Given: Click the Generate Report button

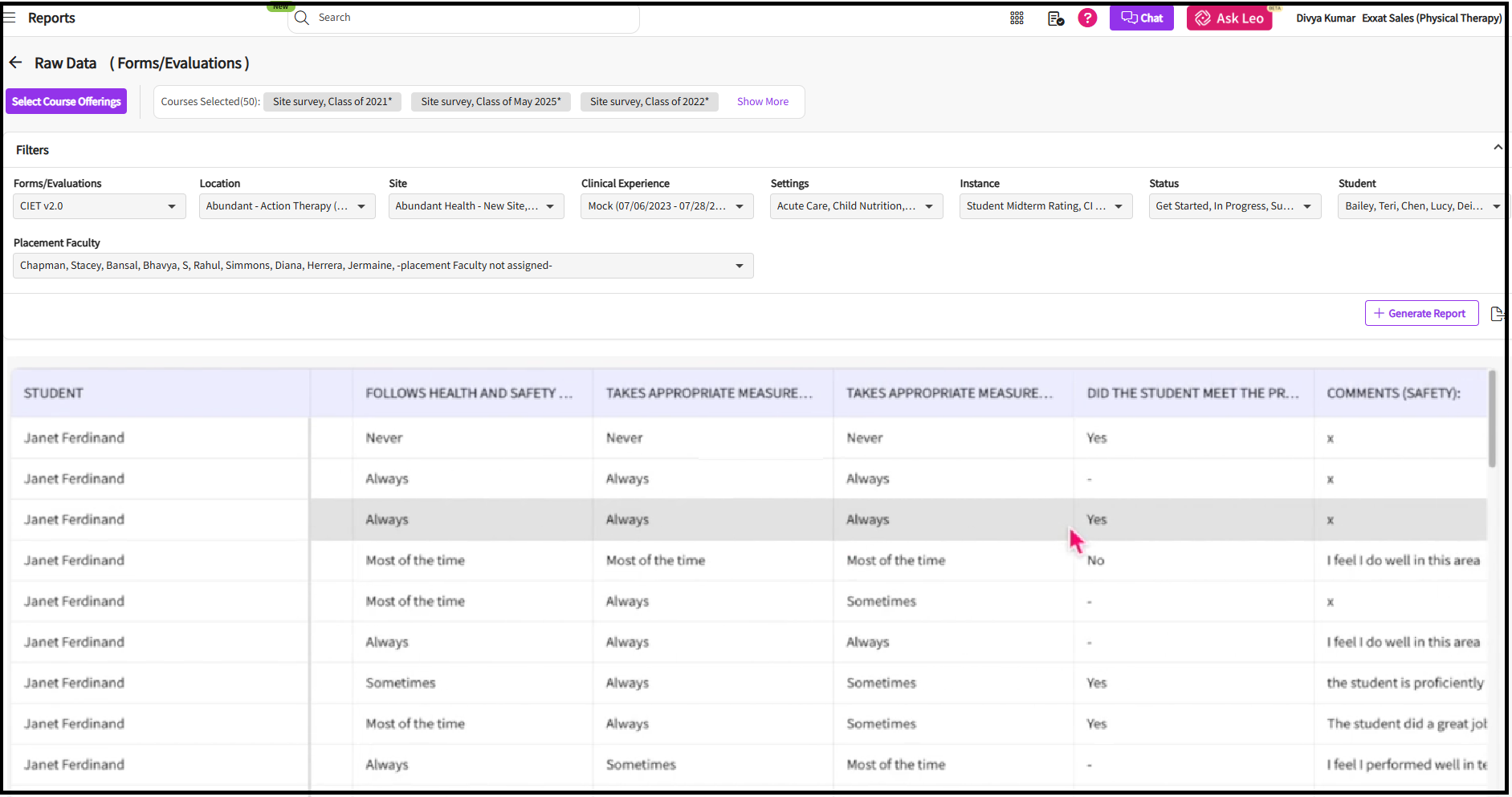Looking at the screenshot, I should click(1420, 314).
